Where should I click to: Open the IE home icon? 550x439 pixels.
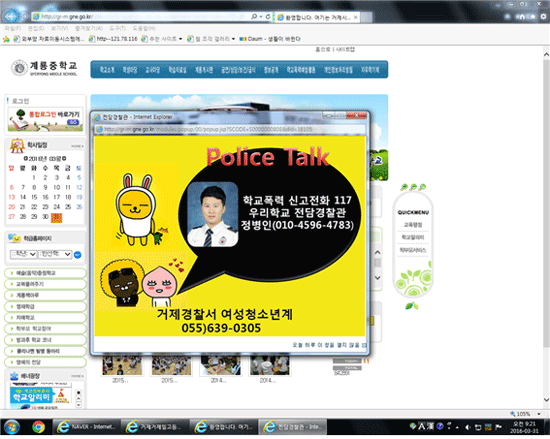click(522, 16)
